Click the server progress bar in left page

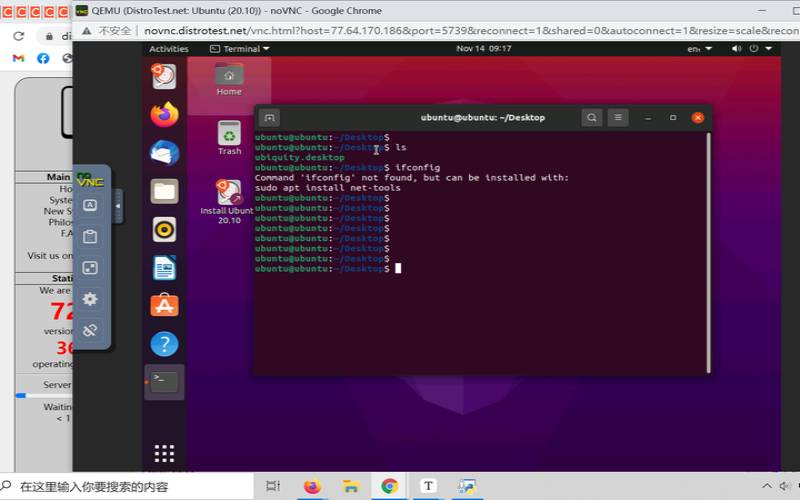(44, 395)
